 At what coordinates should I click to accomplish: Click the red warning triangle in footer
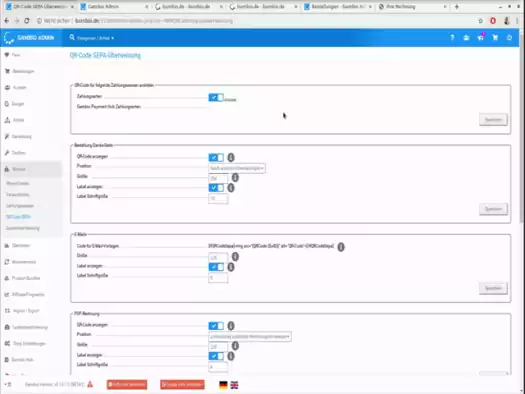(x=90, y=384)
